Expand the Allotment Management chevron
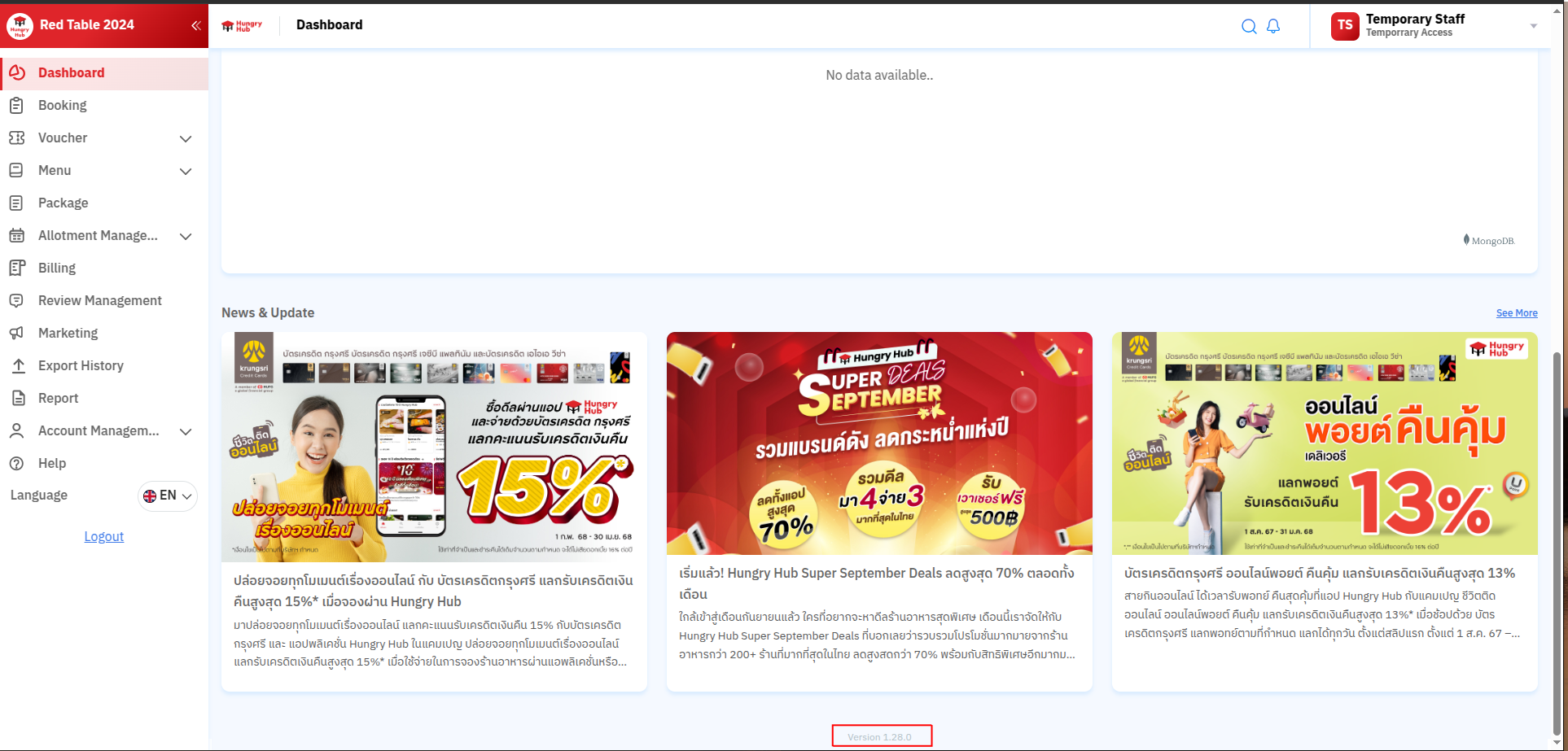The image size is (1568, 751). click(x=186, y=236)
